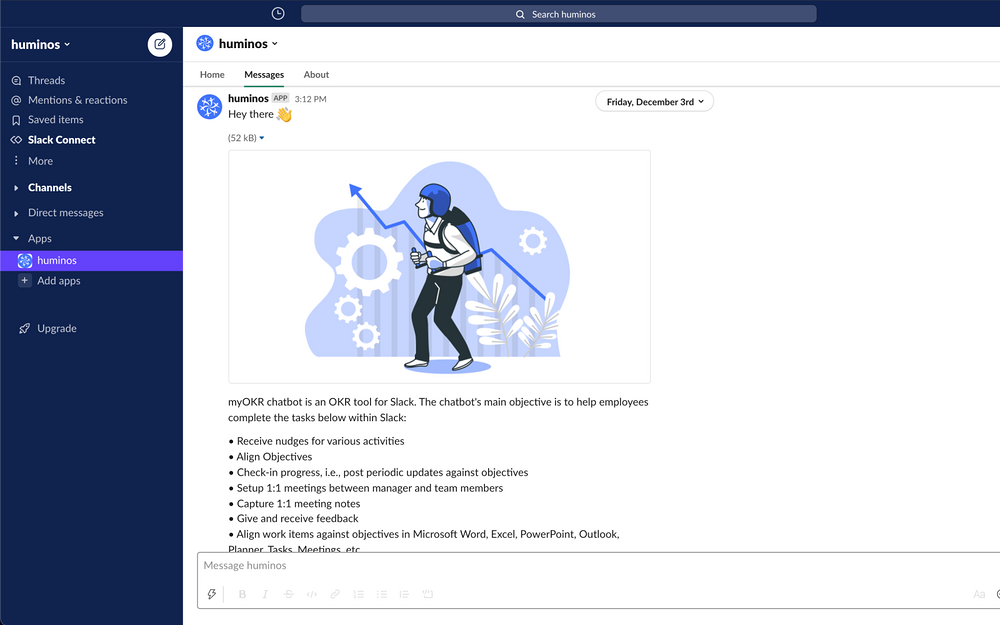Open the huminos workspace menu
Image resolution: width=1000 pixels, height=625 pixels.
pos(40,45)
